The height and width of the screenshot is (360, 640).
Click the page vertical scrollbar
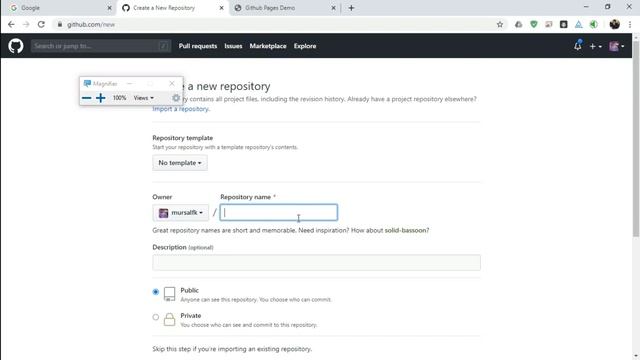tap(636, 139)
